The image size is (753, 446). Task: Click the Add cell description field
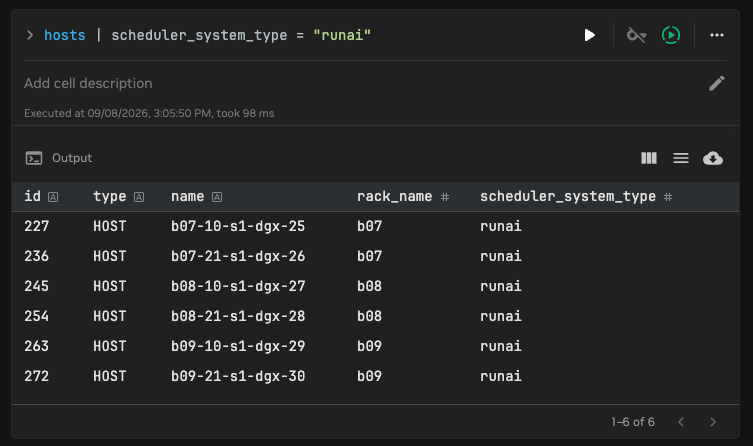(88, 83)
